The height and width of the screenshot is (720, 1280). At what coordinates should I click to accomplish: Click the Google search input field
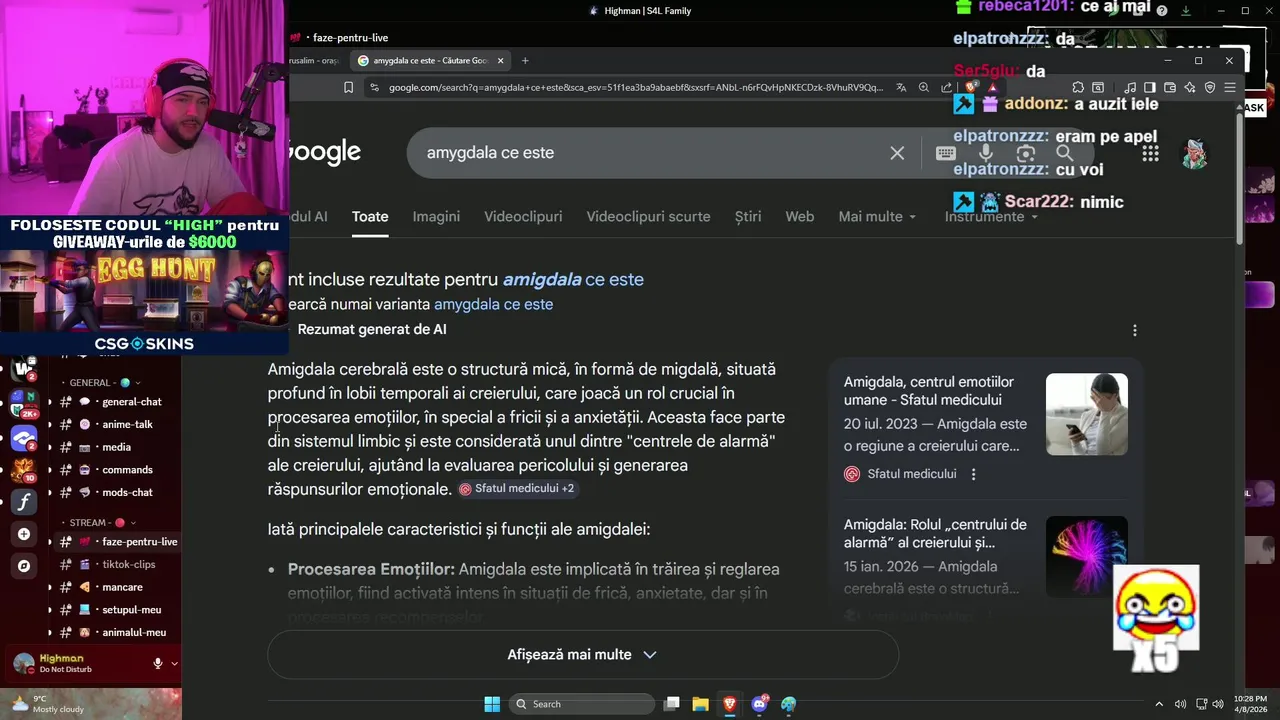[650, 153]
